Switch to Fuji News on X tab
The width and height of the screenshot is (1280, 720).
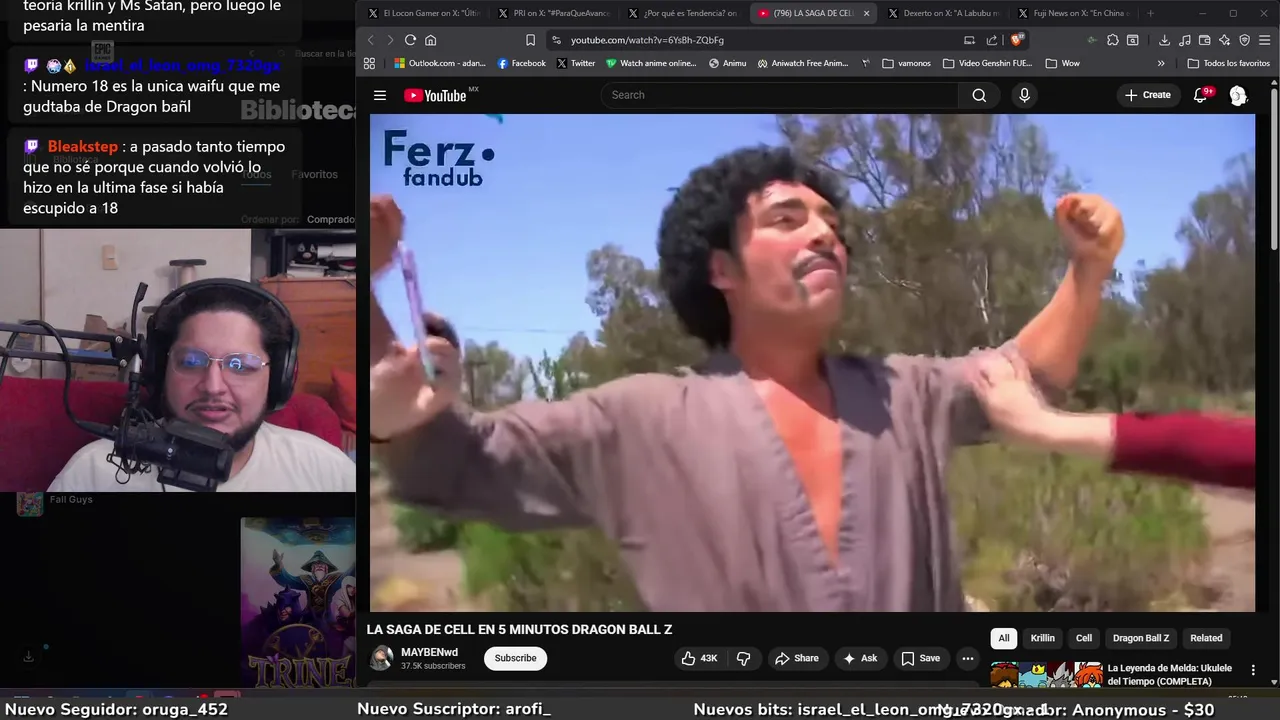1074,13
